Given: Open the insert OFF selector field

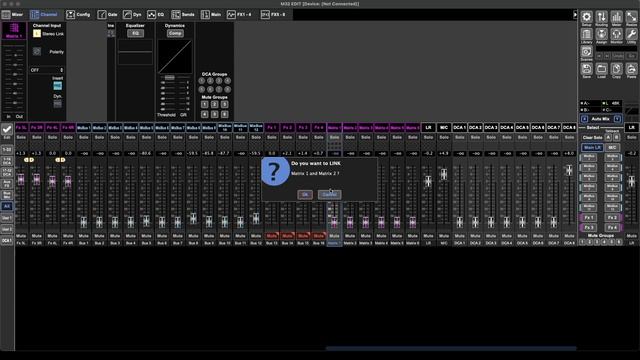Looking at the screenshot, I should coord(47,70).
